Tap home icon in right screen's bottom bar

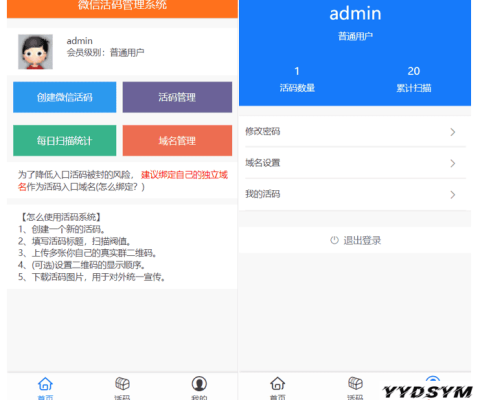tap(277, 384)
